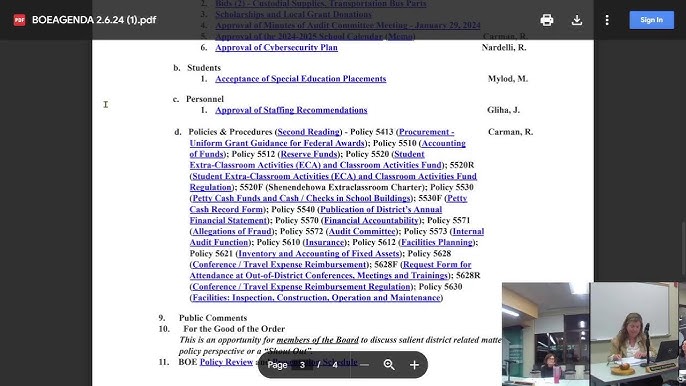Viewport: 686px width, 386px height.
Task: Open the Financial Accountability link
Action: click(x=372, y=220)
